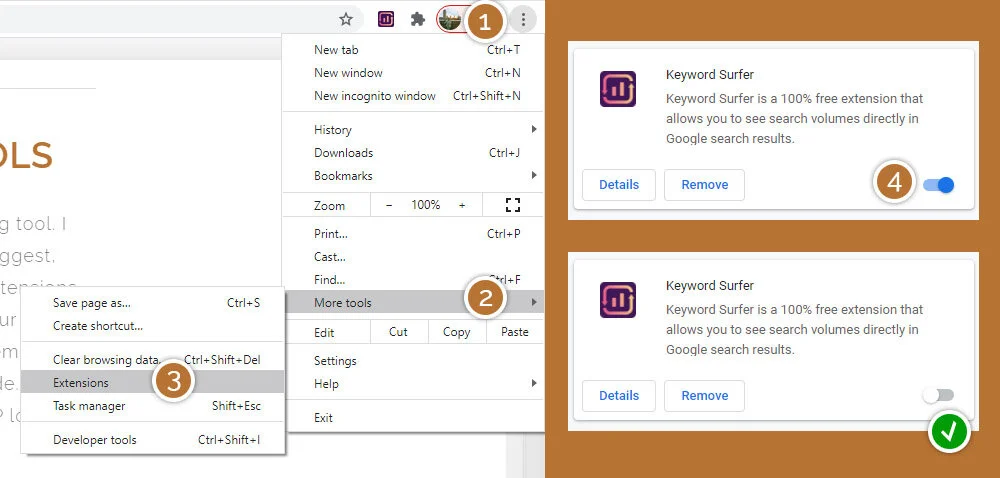This screenshot has width=1000, height=478.
Task: Decrease zoom with the minus button
Action: [389, 205]
